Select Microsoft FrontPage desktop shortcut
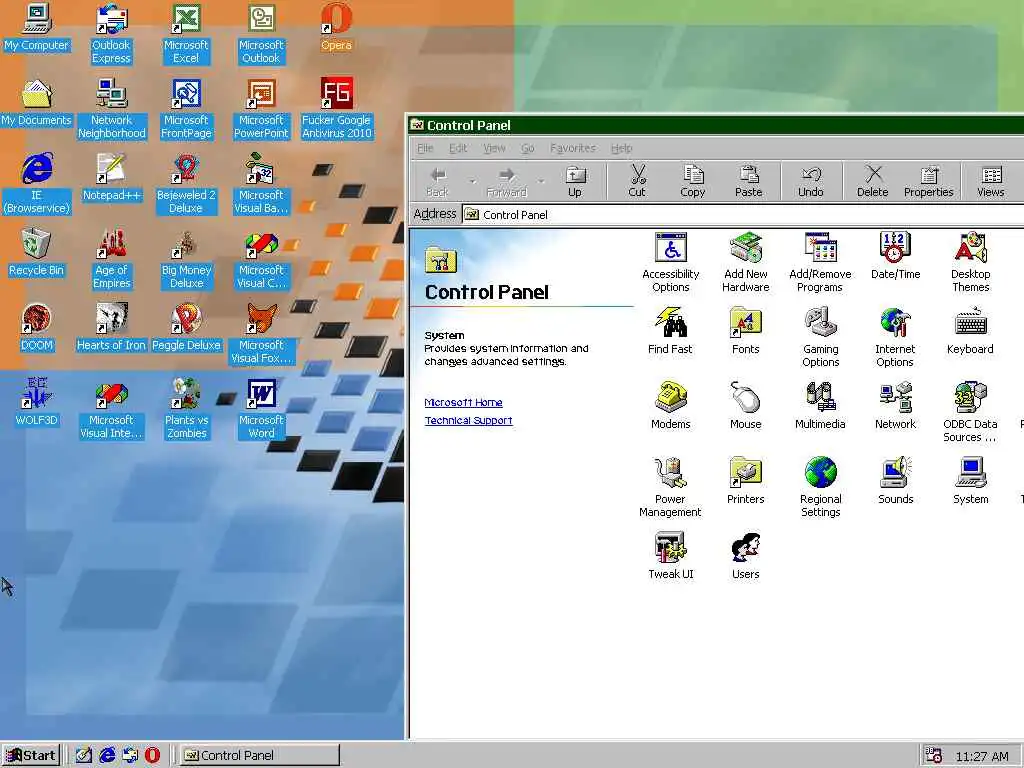Viewport: 1024px width, 768px height. click(186, 109)
